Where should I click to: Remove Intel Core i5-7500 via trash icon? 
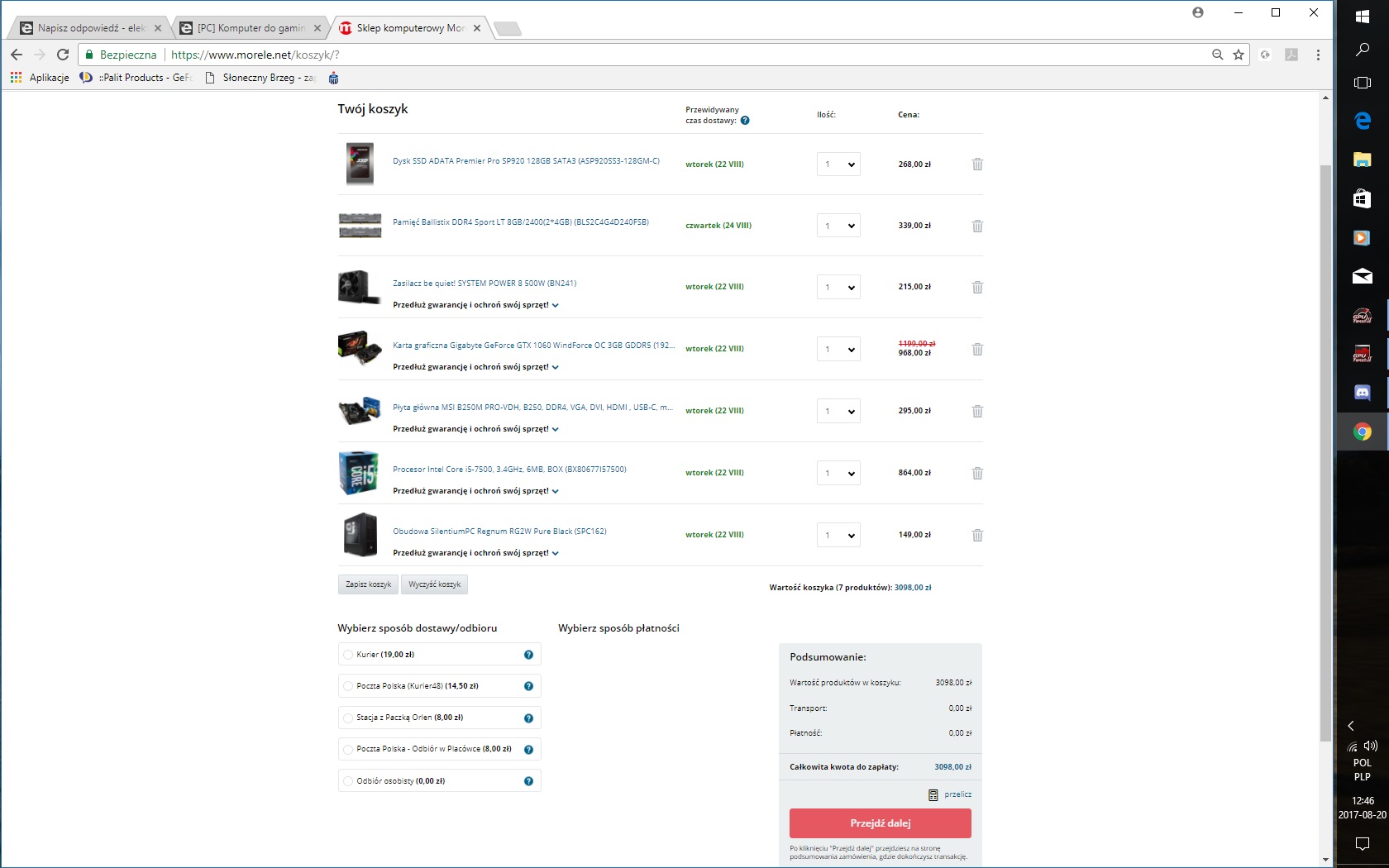(x=977, y=473)
